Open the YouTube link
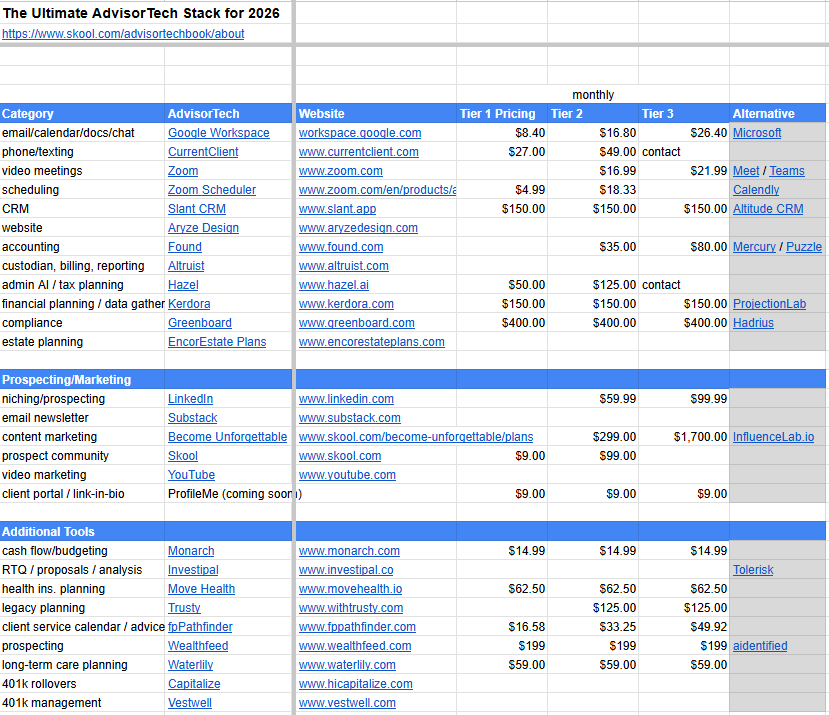The width and height of the screenshot is (829, 715). pos(191,475)
